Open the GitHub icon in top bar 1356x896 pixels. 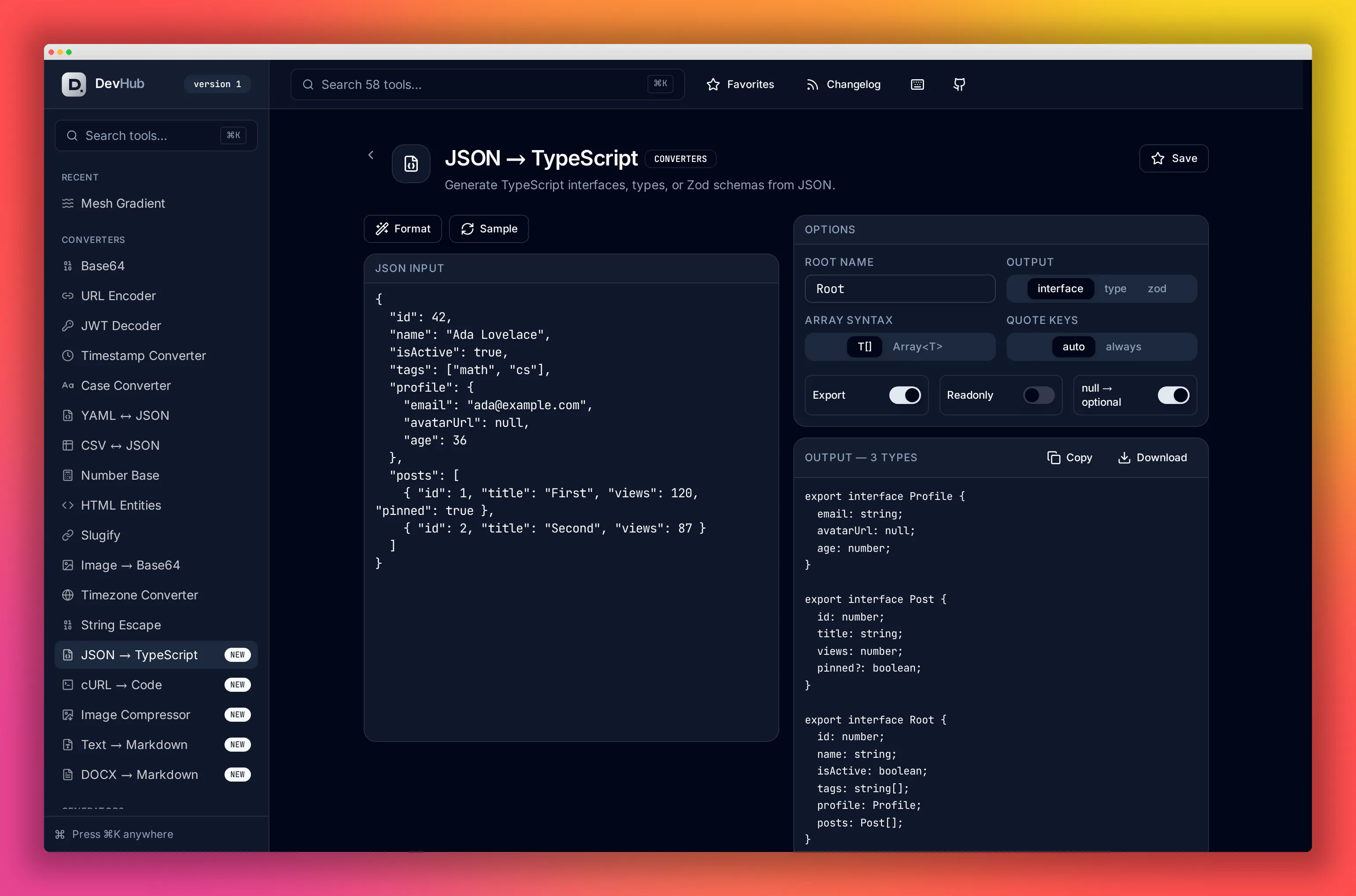[x=959, y=84]
